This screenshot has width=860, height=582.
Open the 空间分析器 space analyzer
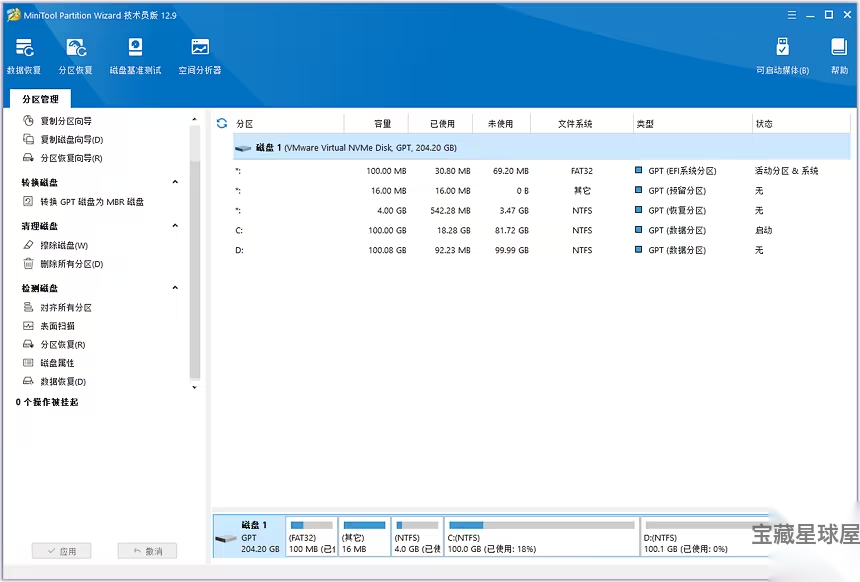tap(200, 56)
